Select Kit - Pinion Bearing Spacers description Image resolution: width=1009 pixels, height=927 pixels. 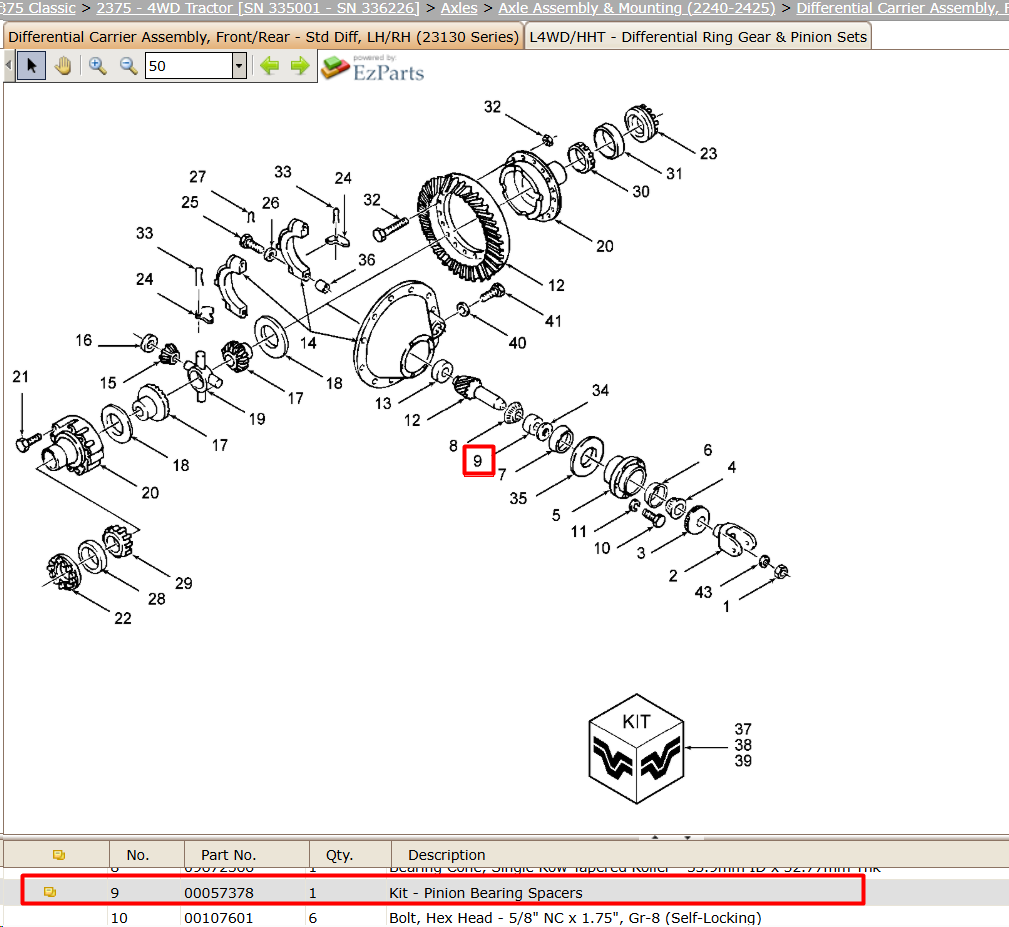[x=486, y=893]
